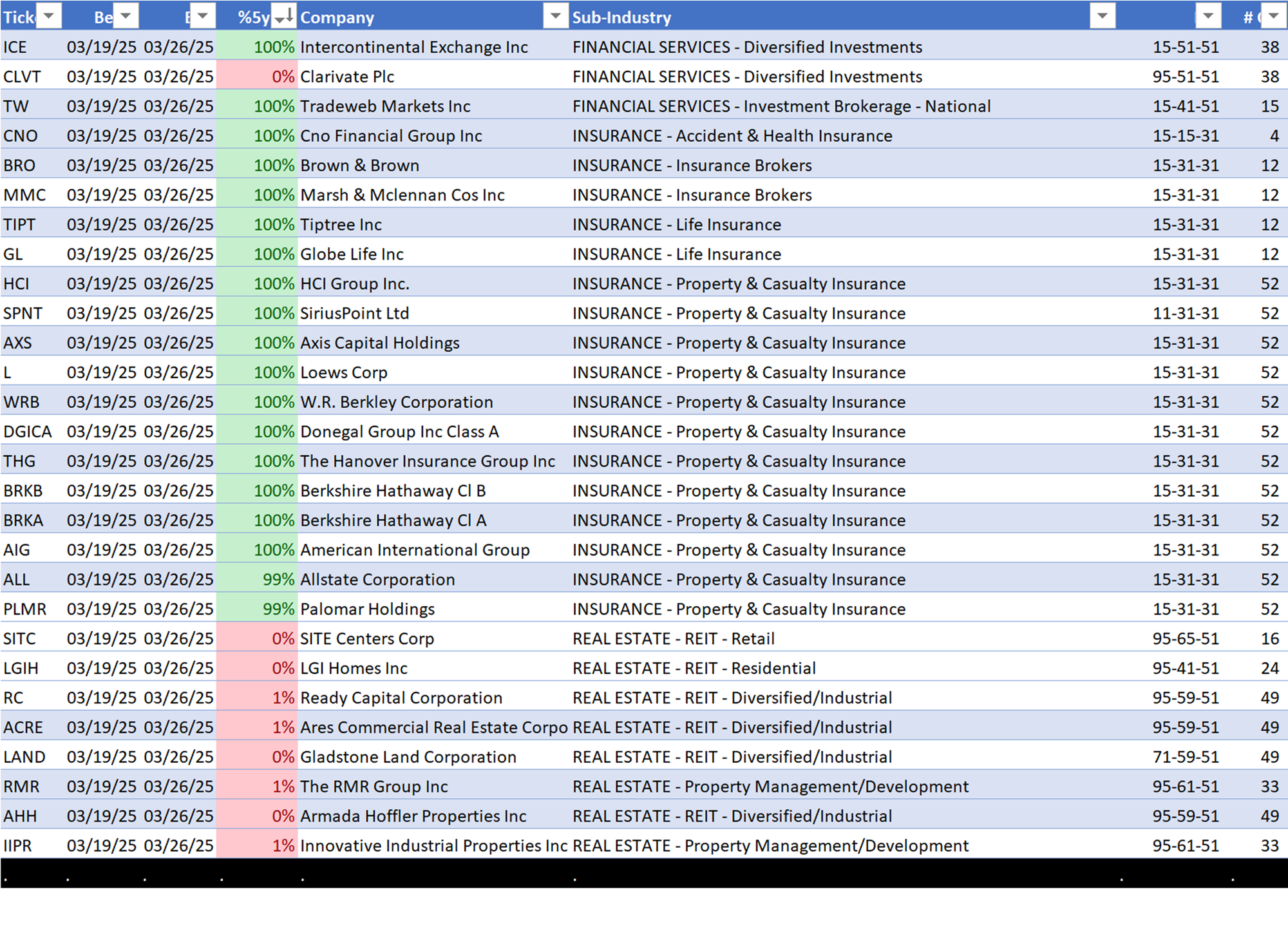Open the Be date column filter arrow
1288x947 pixels.
click(126, 16)
